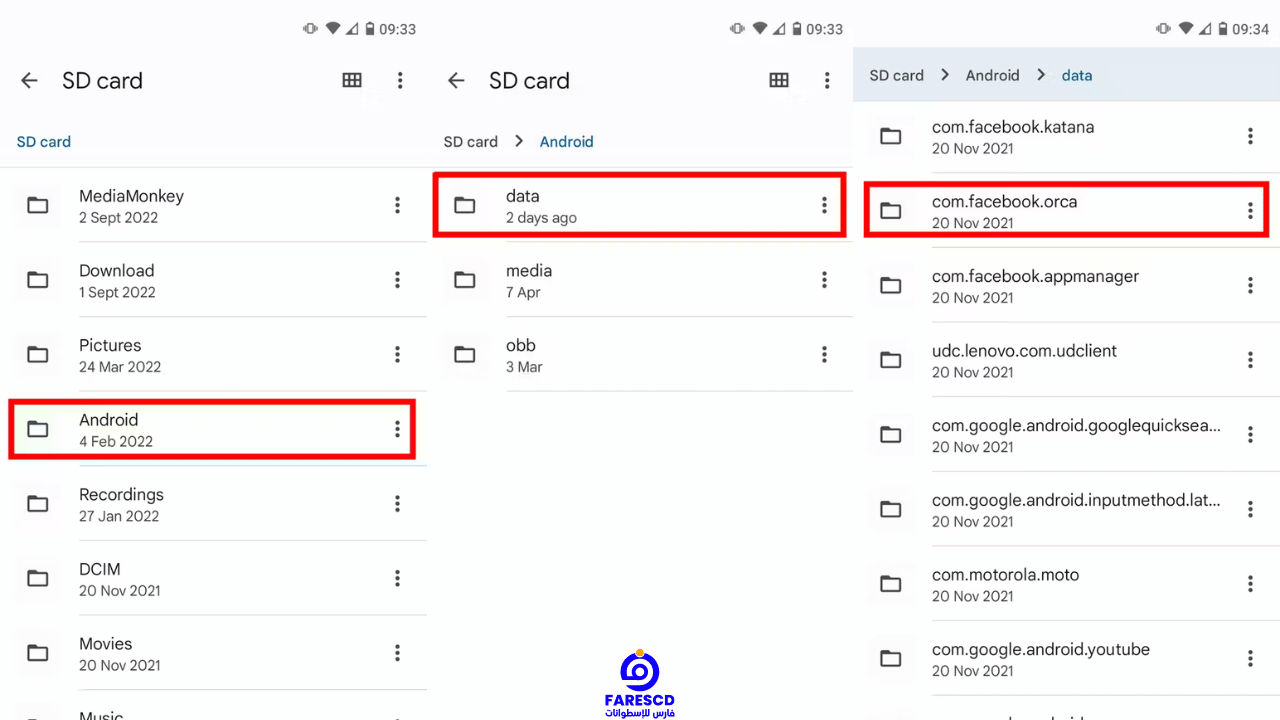Open overflow menu in middle panel header
Viewport: 1280px width, 720px height.
(827, 81)
